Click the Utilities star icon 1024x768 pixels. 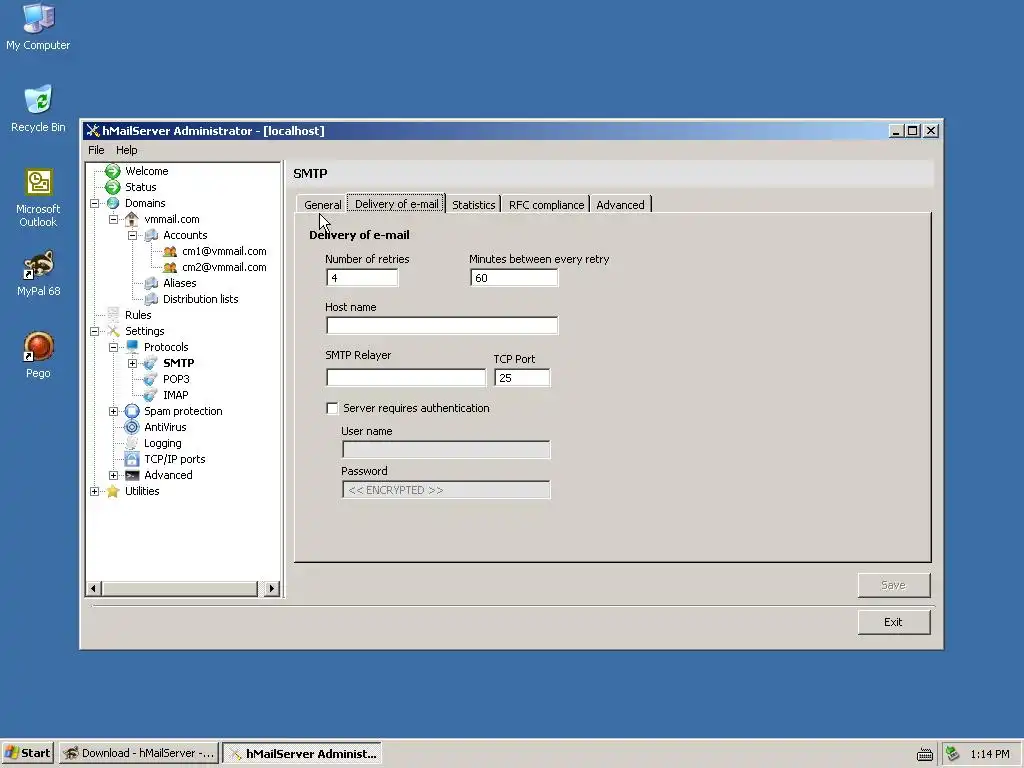point(113,491)
